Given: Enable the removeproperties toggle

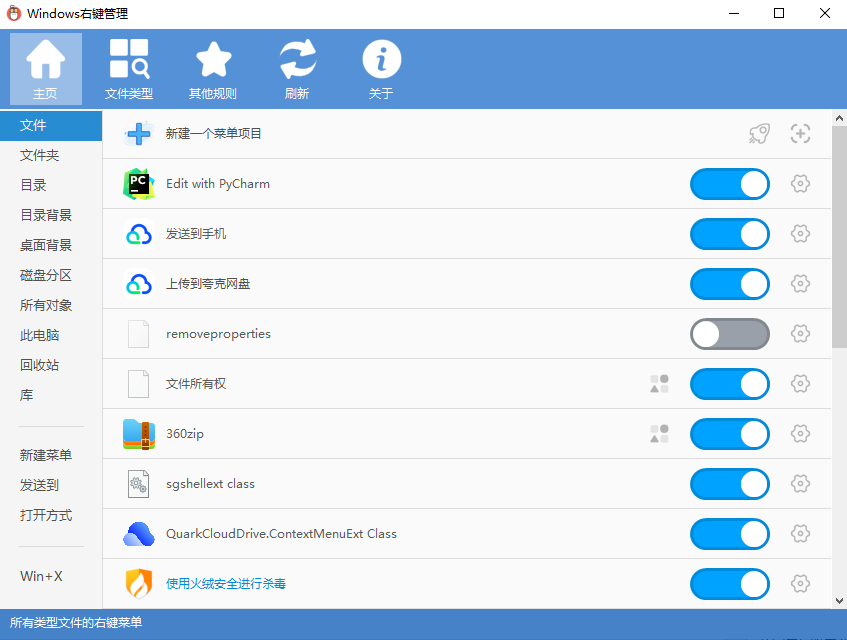Looking at the screenshot, I should click(x=730, y=334).
